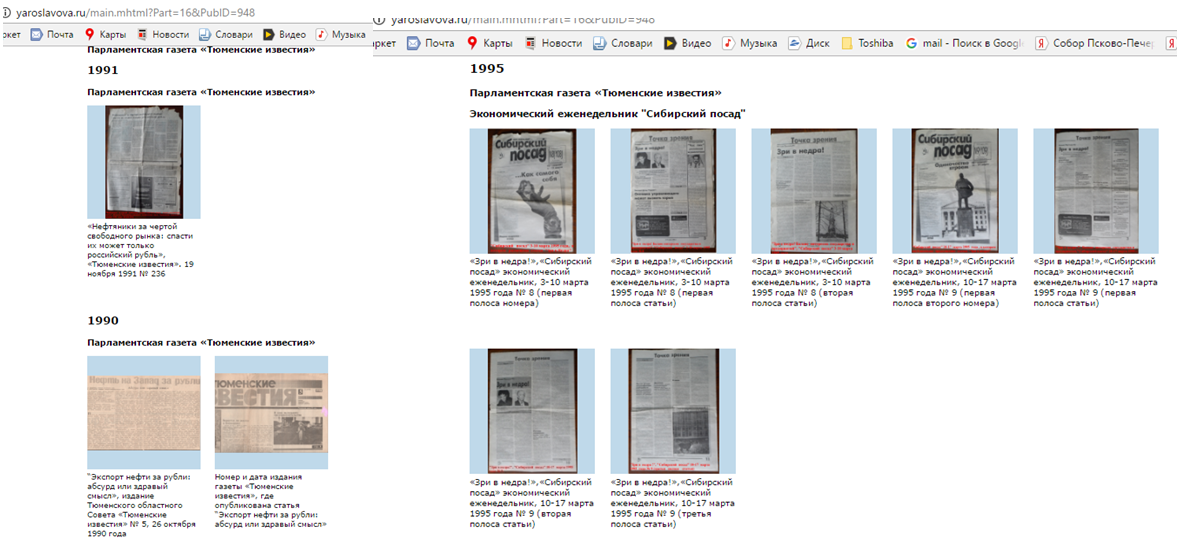This screenshot has width=1183, height=545.
Task: Open the № 9 'первая полоса статьи' thumbnail
Action: [x=1095, y=191]
